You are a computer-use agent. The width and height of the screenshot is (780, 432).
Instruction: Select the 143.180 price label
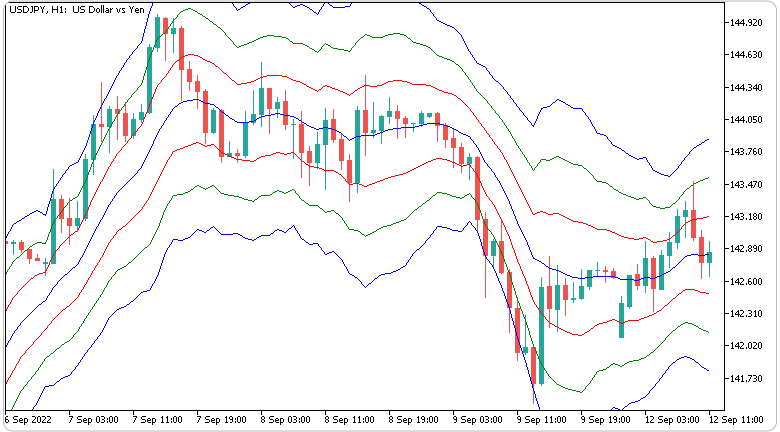point(746,217)
